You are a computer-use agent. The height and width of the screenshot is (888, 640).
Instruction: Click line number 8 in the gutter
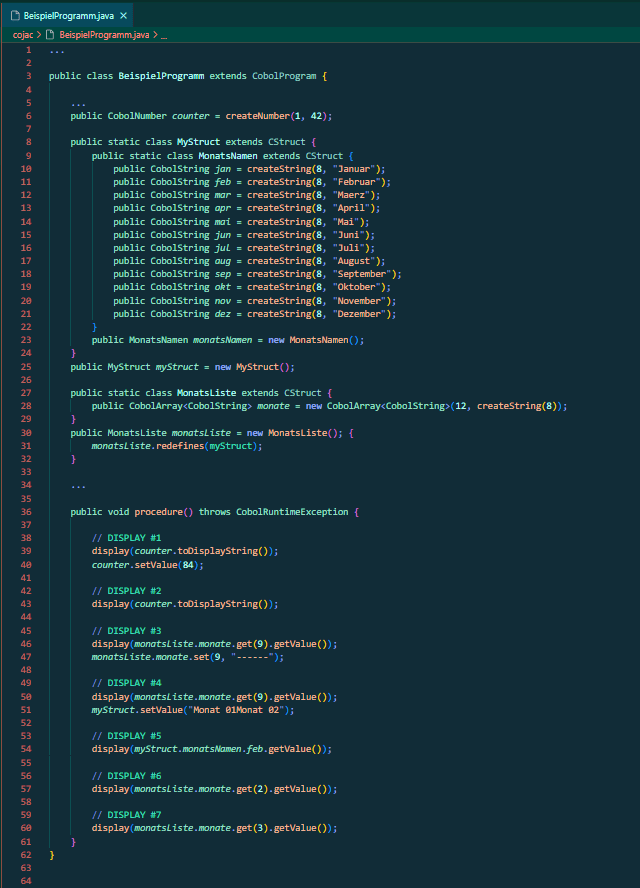coord(29,142)
